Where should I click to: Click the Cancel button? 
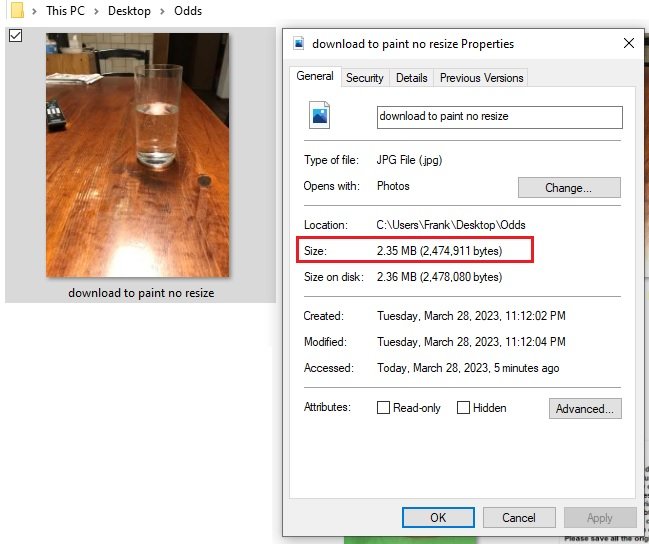[x=519, y=518]
